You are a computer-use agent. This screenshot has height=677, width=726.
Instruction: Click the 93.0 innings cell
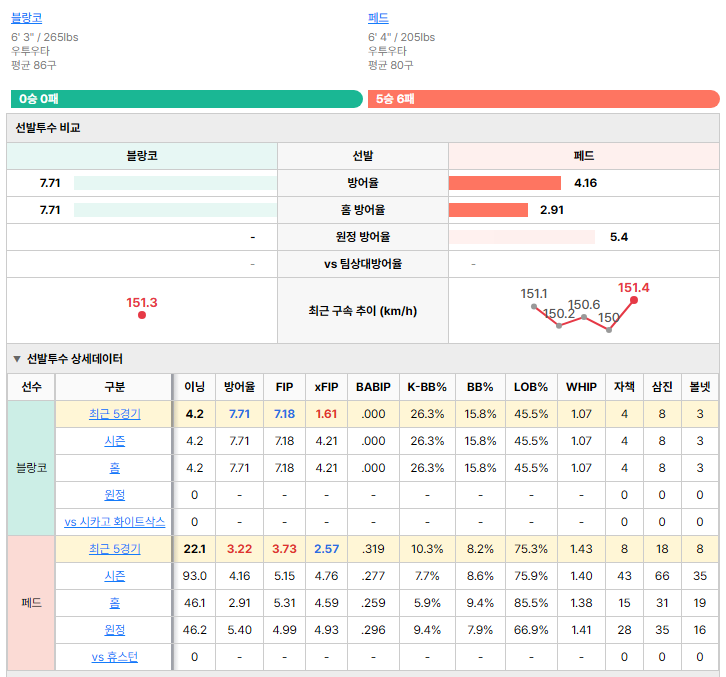point(194,576)
